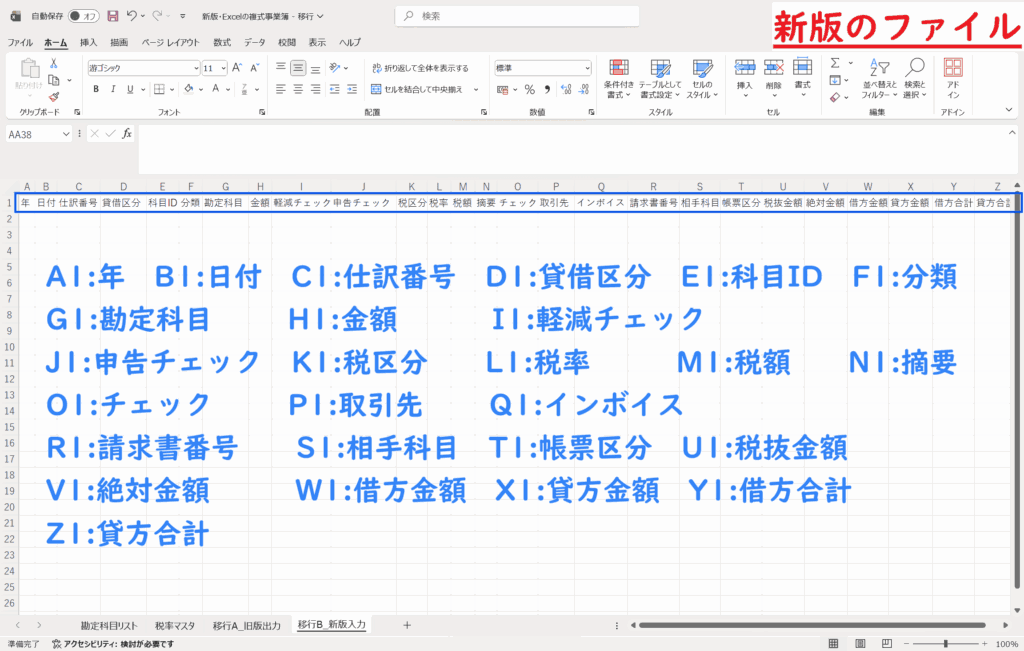The image size is (1024, 651).
Task: Click the zoom slider in status bar
Action: tap(945, 644)
